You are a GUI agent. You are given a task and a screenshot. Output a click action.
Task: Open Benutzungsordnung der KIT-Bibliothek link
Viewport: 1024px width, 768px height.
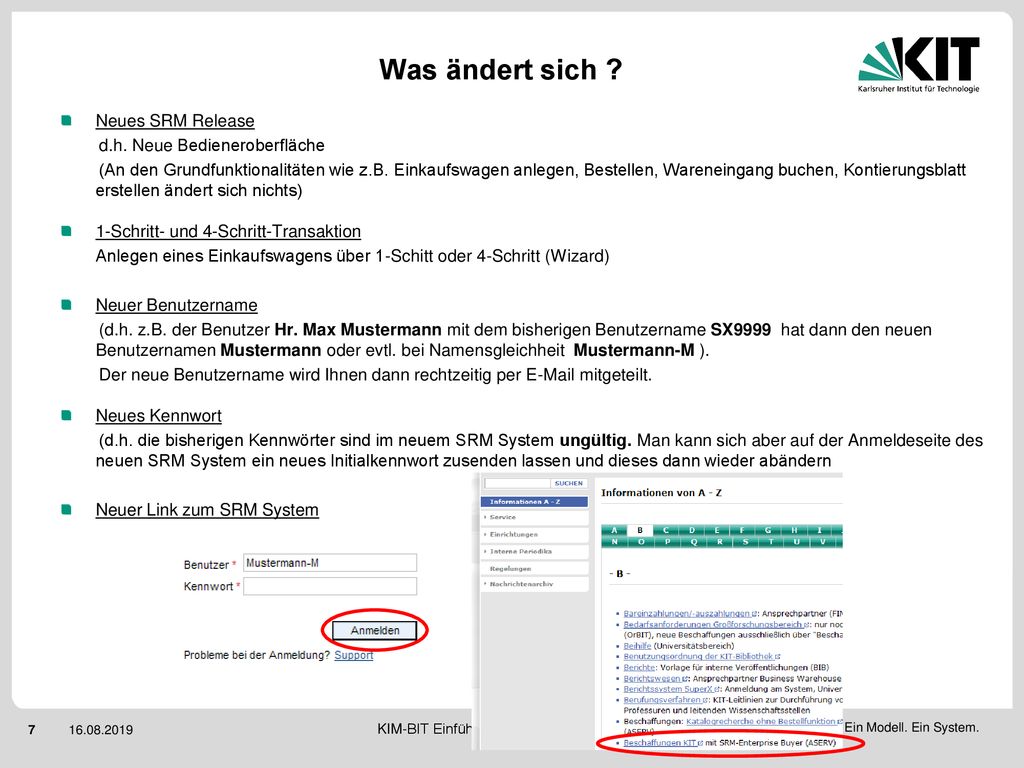[701, 656]
